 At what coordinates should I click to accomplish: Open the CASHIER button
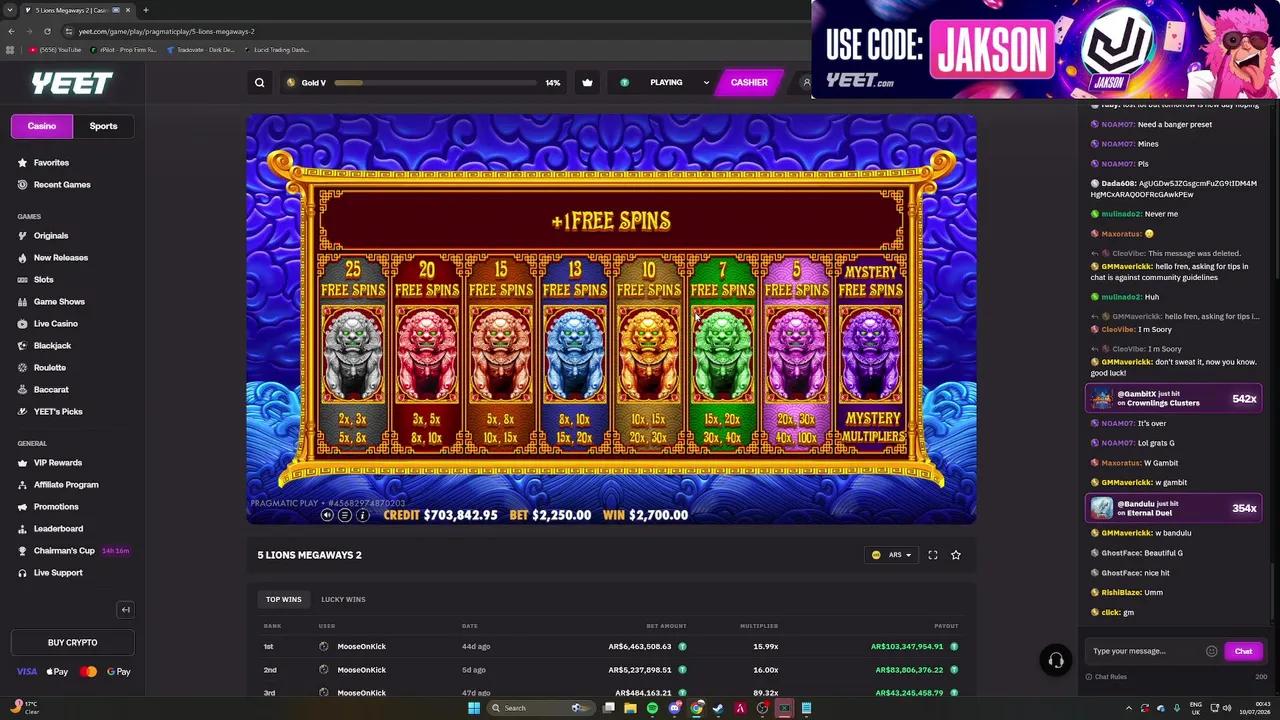tap(749, 83)
